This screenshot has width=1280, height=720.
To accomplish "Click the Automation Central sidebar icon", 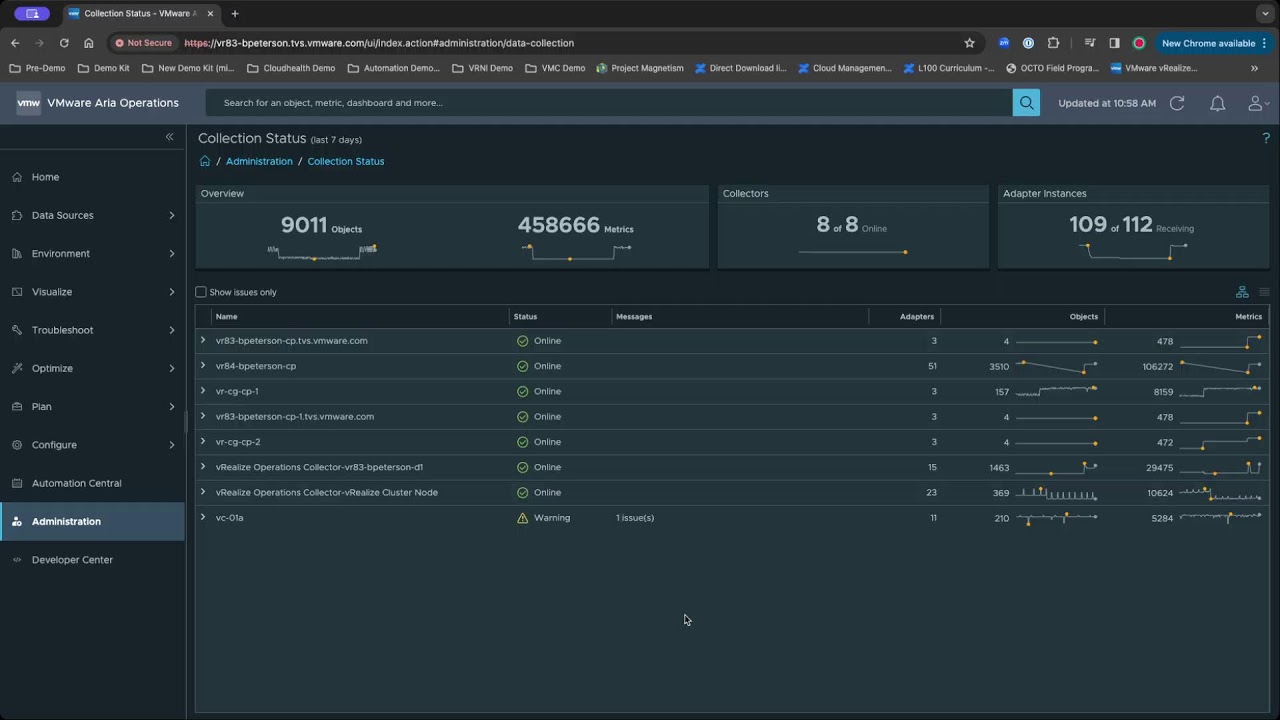I will tap(17, 483).
